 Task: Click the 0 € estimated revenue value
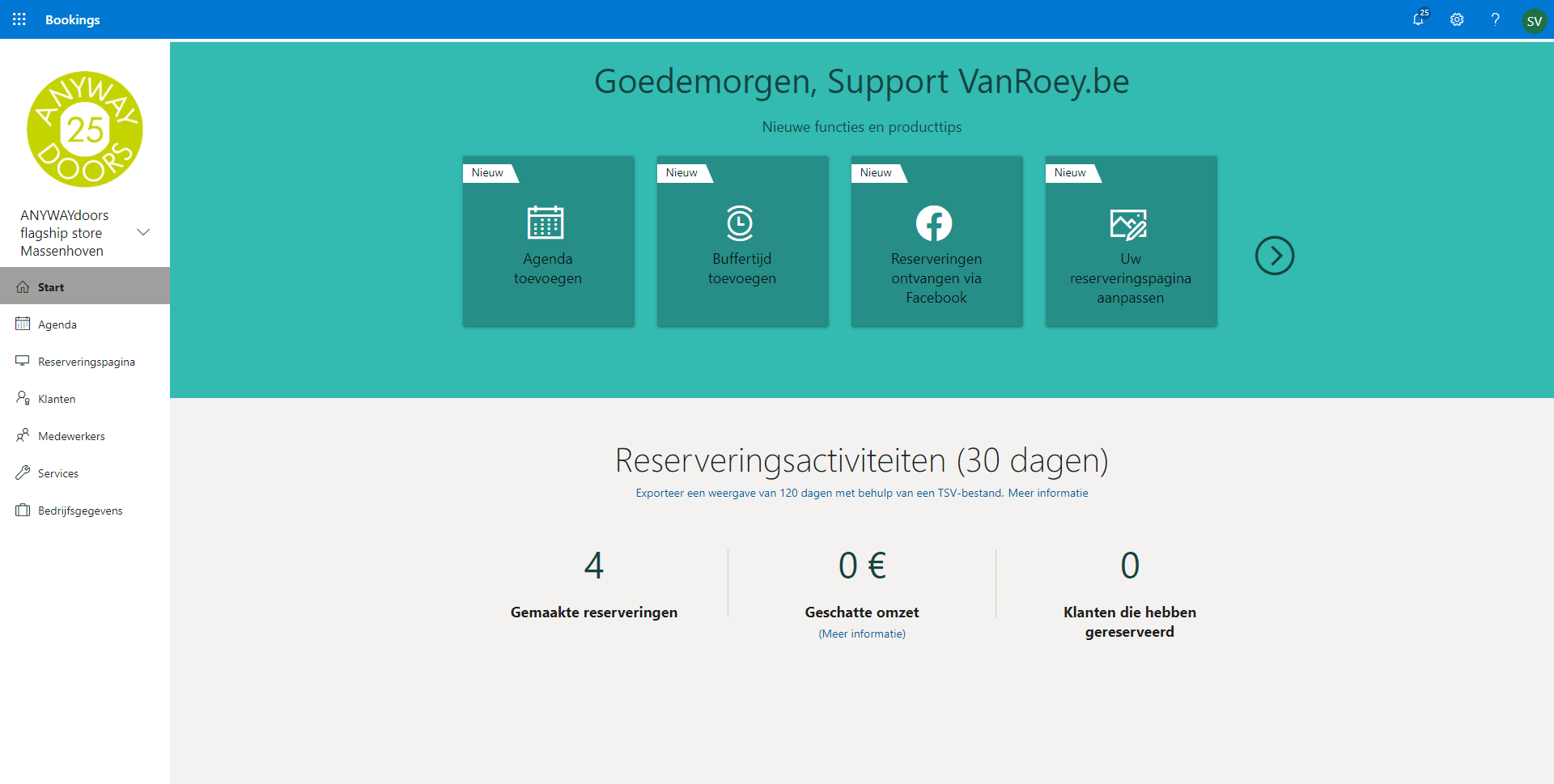tap(862, 566)
